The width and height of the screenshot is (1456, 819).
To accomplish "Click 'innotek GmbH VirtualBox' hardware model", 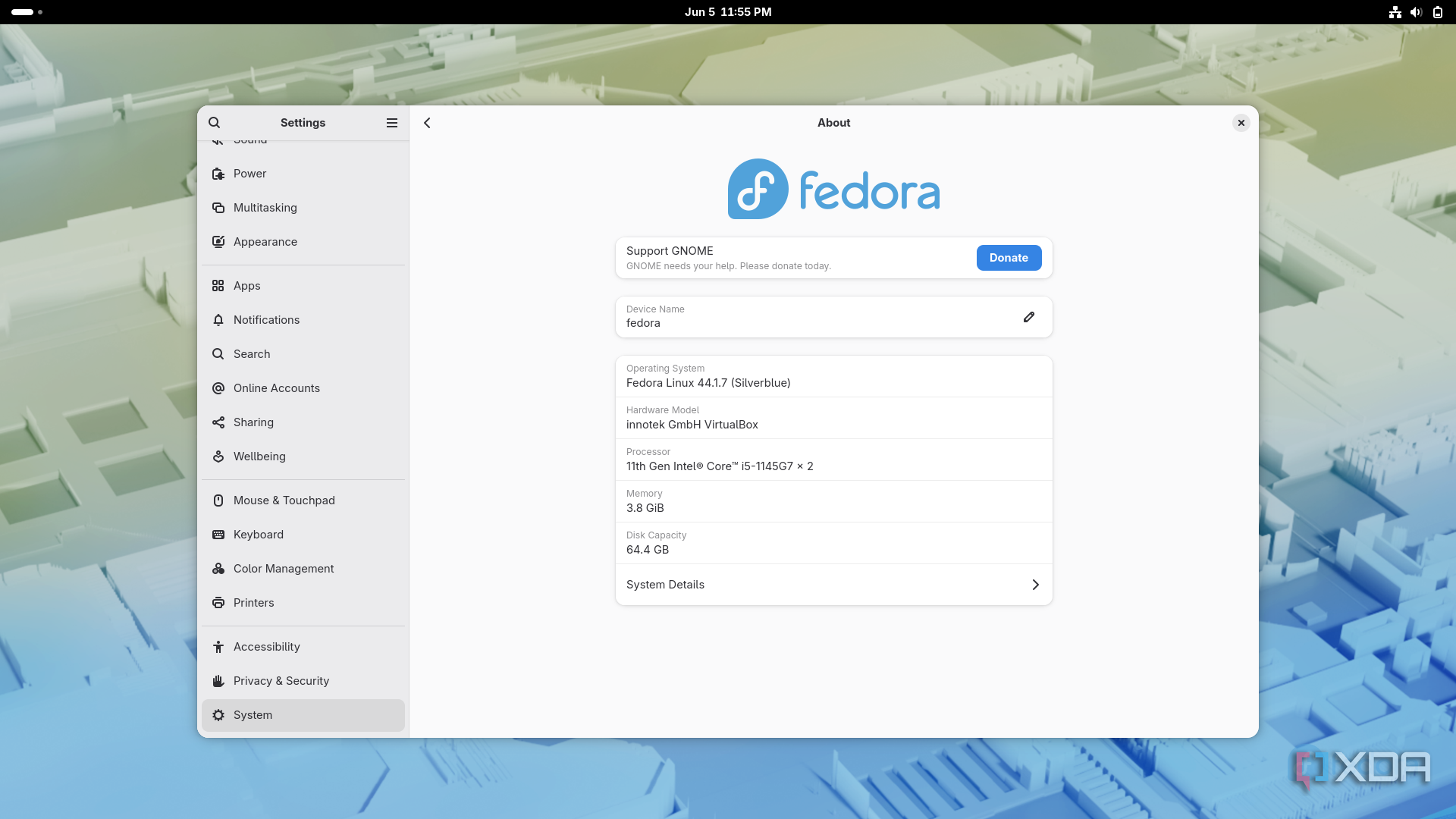I will point(692,425).
